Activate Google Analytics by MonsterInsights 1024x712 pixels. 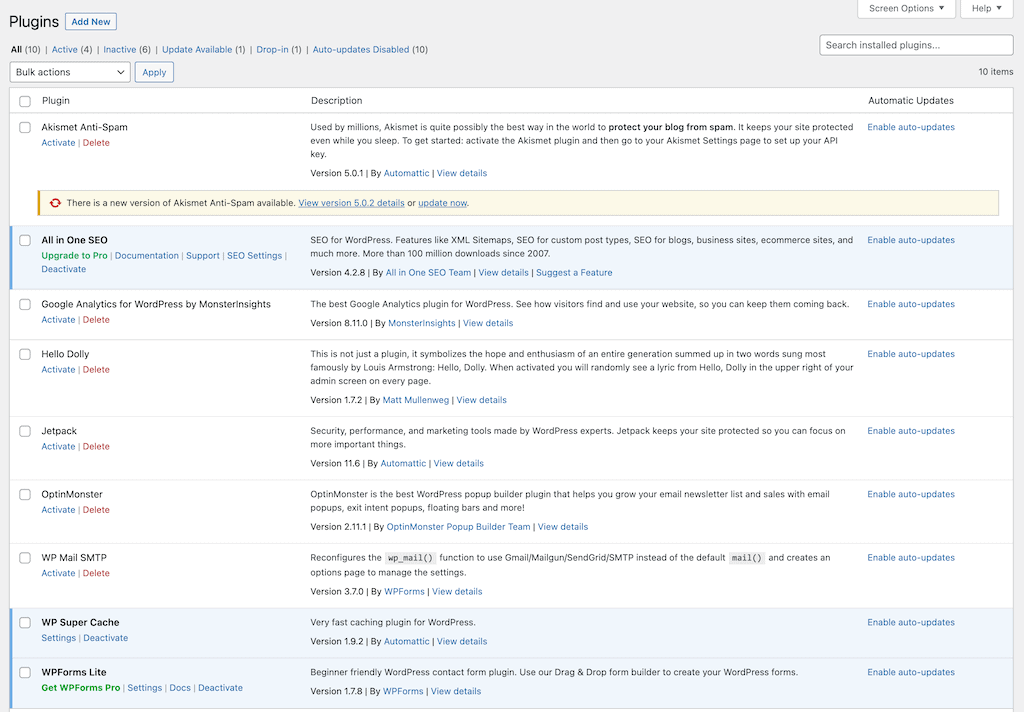tap(58, 320)
